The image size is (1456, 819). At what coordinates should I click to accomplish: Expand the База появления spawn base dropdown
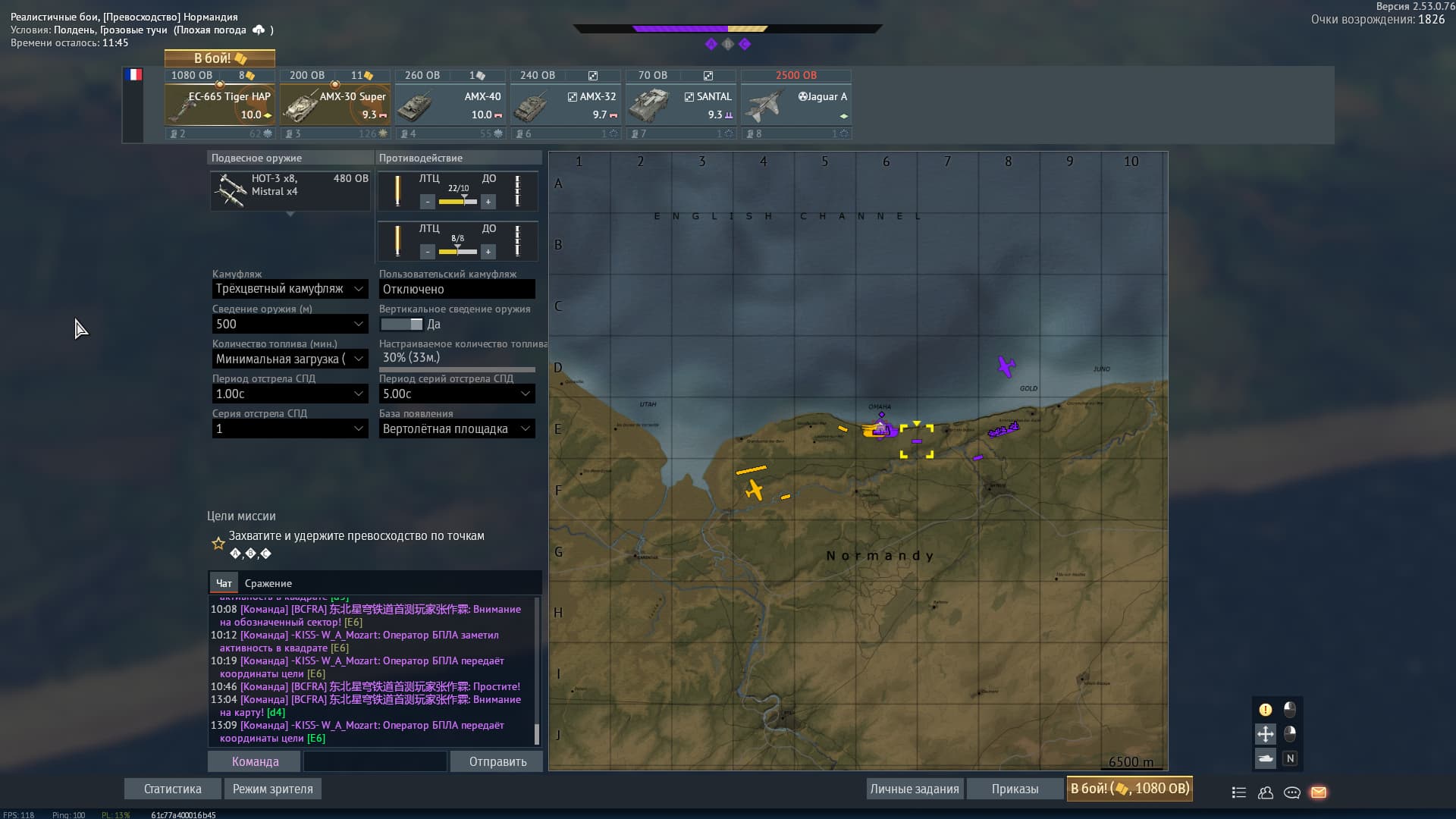pyautogui.click(x=457, y=429)
